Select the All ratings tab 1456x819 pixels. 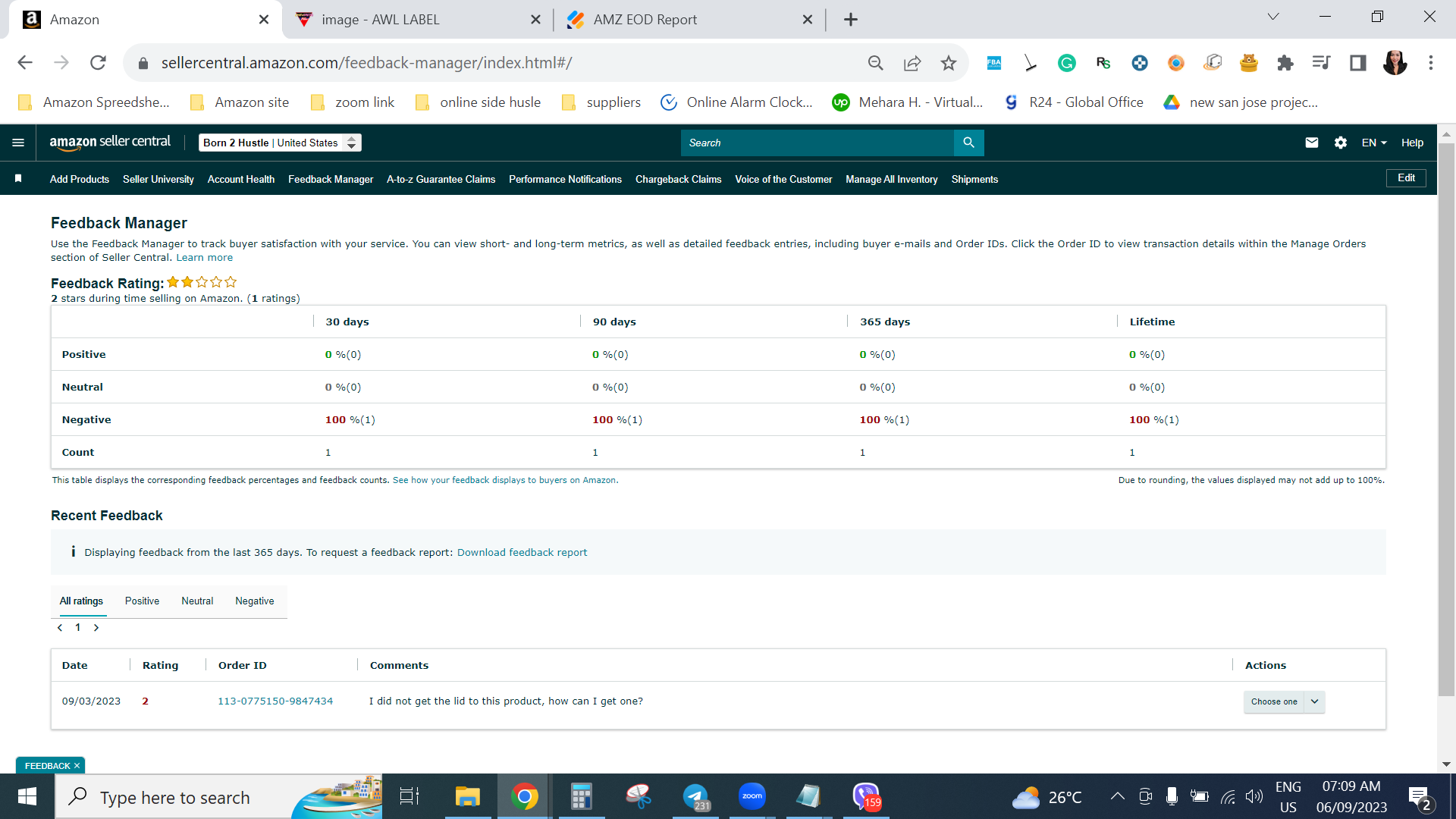click(x=81, y=601)
